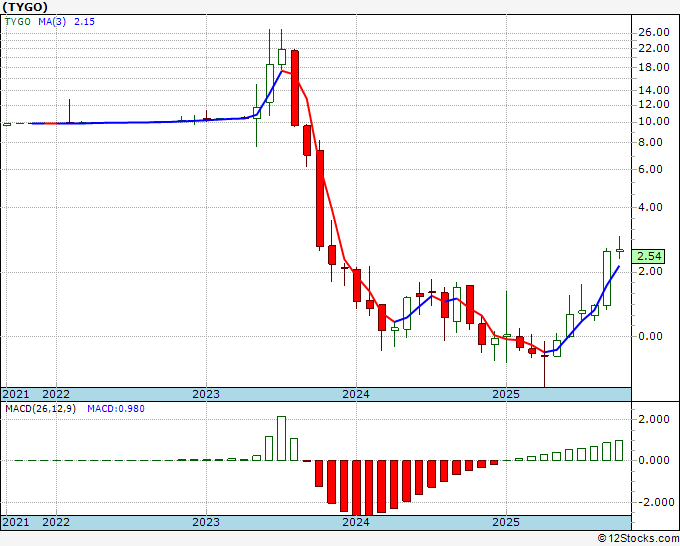
Task: Select the TYGO legend label
Action: (18, 22)
